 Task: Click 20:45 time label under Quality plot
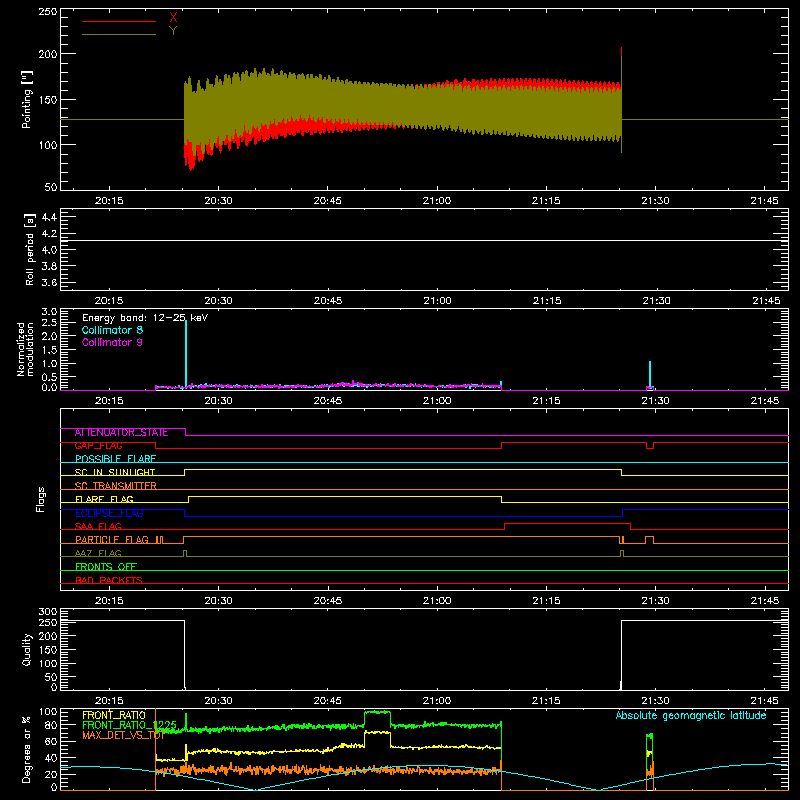coord(328,701)
